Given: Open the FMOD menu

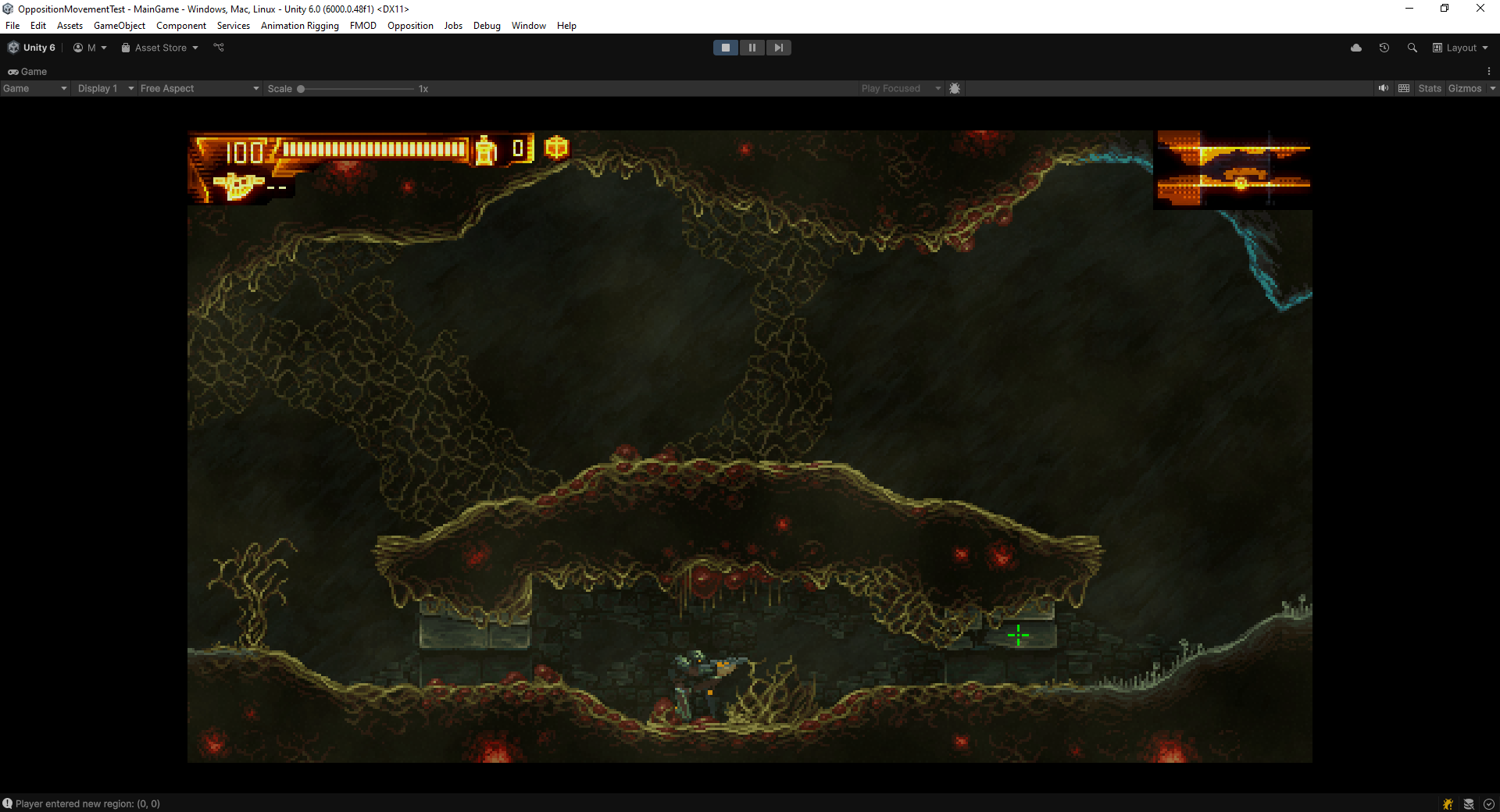Looking at the screenshot, I should point(363,26).
